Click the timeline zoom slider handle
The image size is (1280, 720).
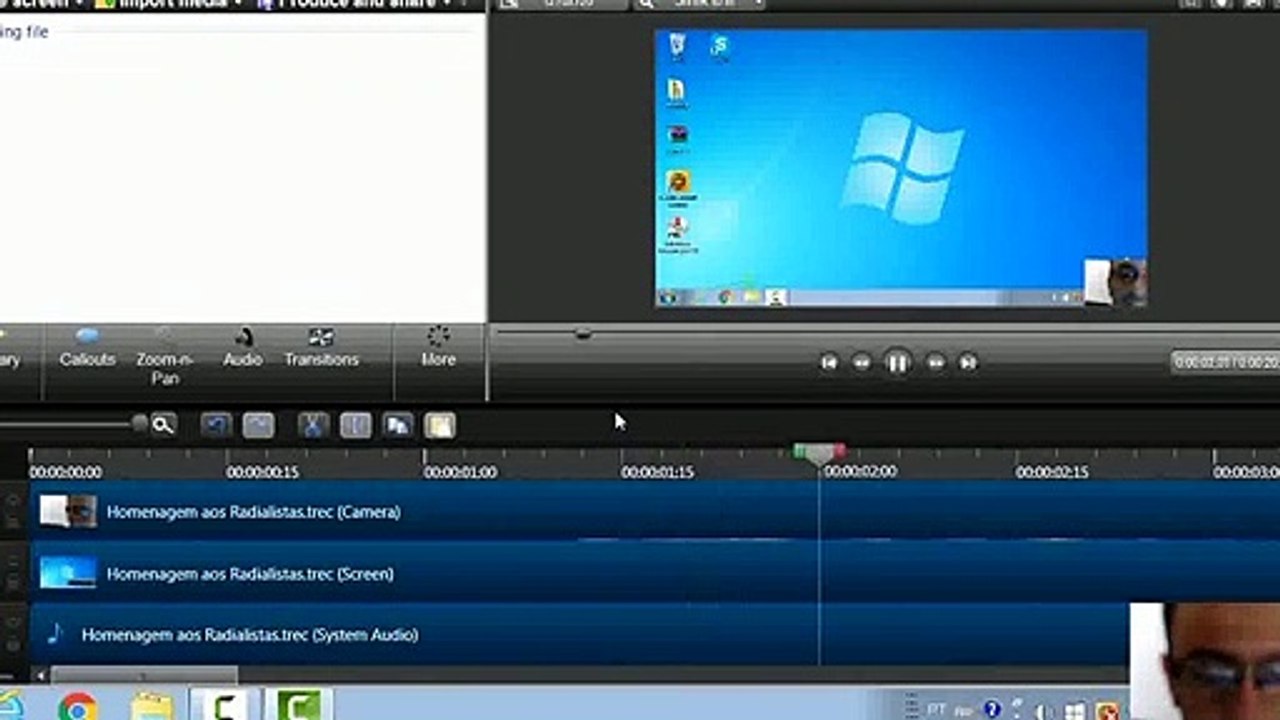pyautogui.click(x=140, y=423)
